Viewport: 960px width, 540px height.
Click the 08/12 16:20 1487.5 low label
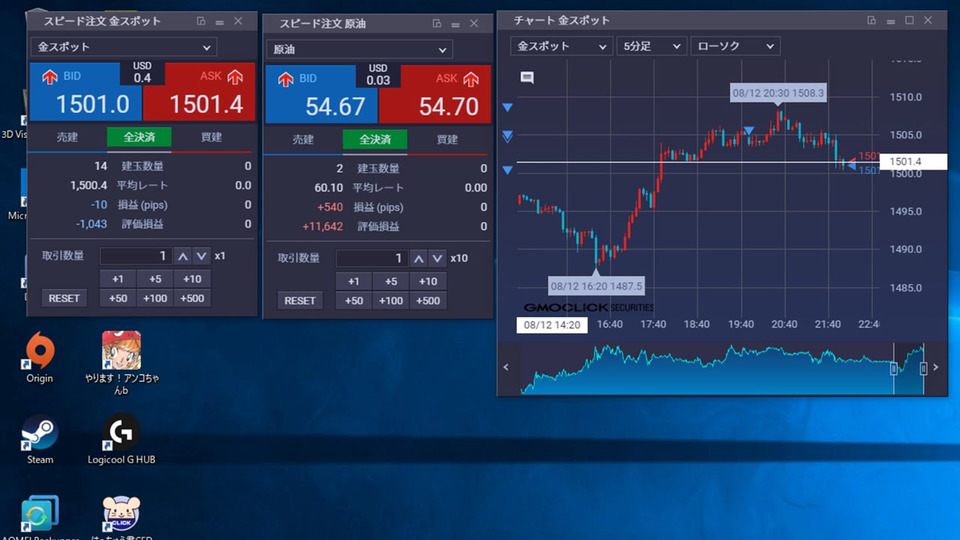coord(596,286)
